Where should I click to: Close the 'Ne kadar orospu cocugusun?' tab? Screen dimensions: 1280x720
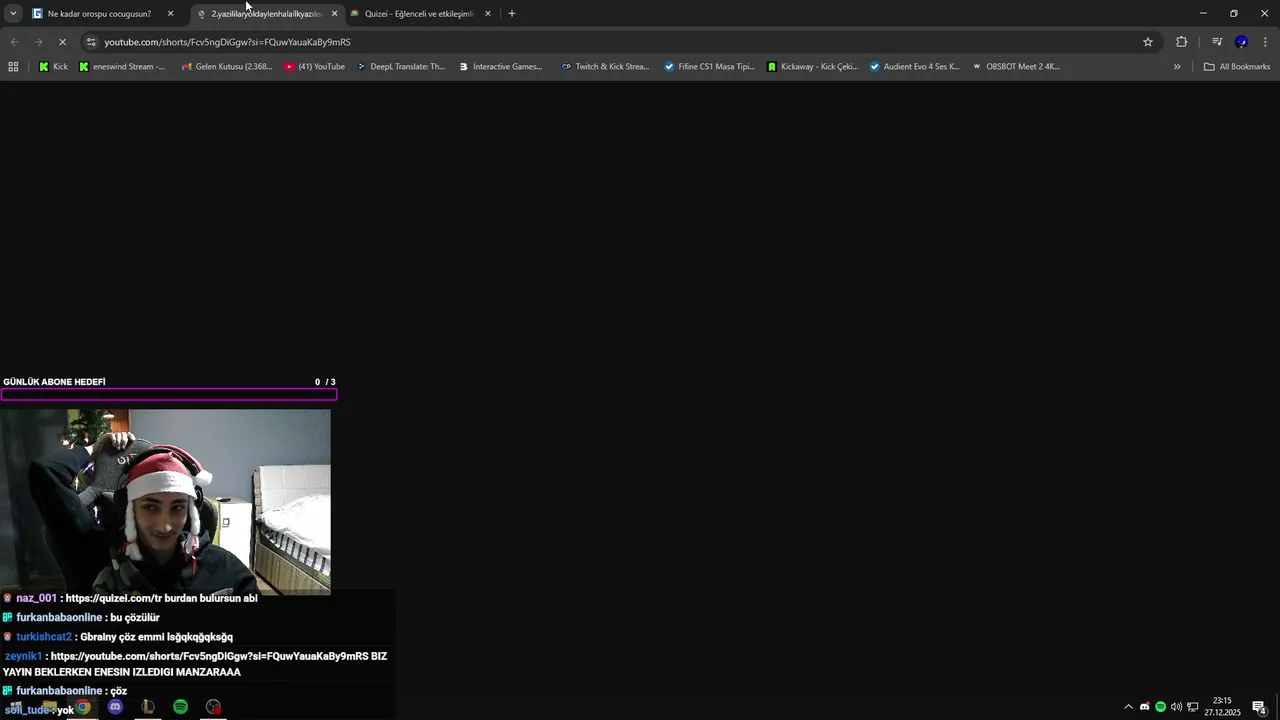170,14
